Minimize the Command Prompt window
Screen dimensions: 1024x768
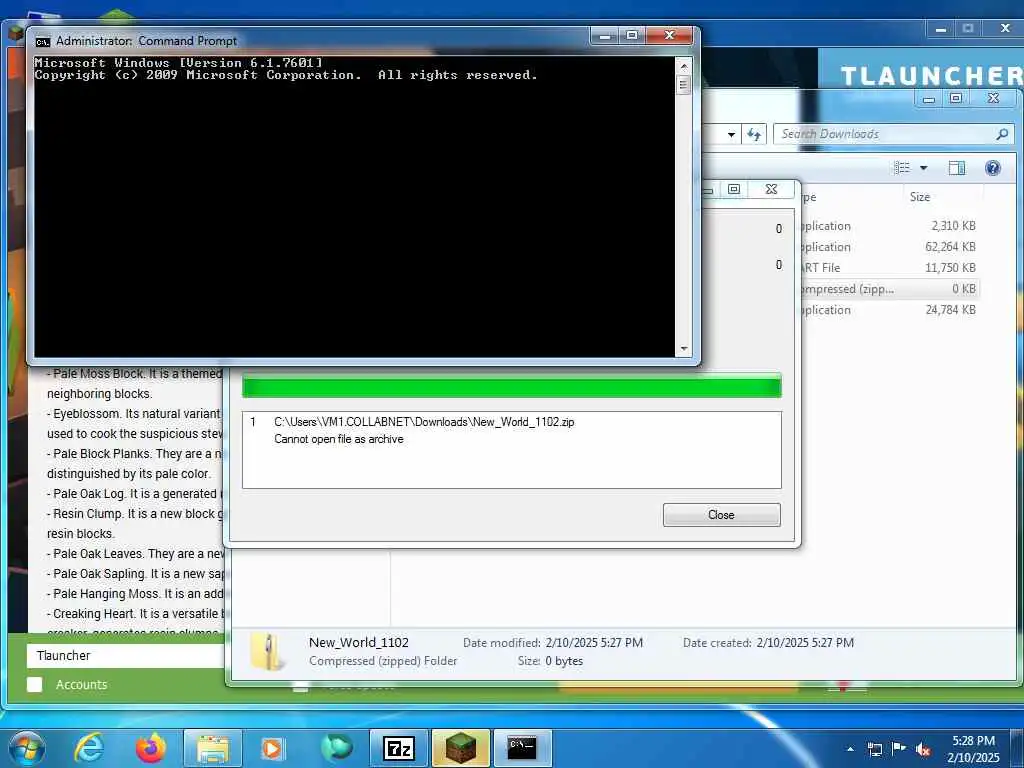click(x=605, y=35)
